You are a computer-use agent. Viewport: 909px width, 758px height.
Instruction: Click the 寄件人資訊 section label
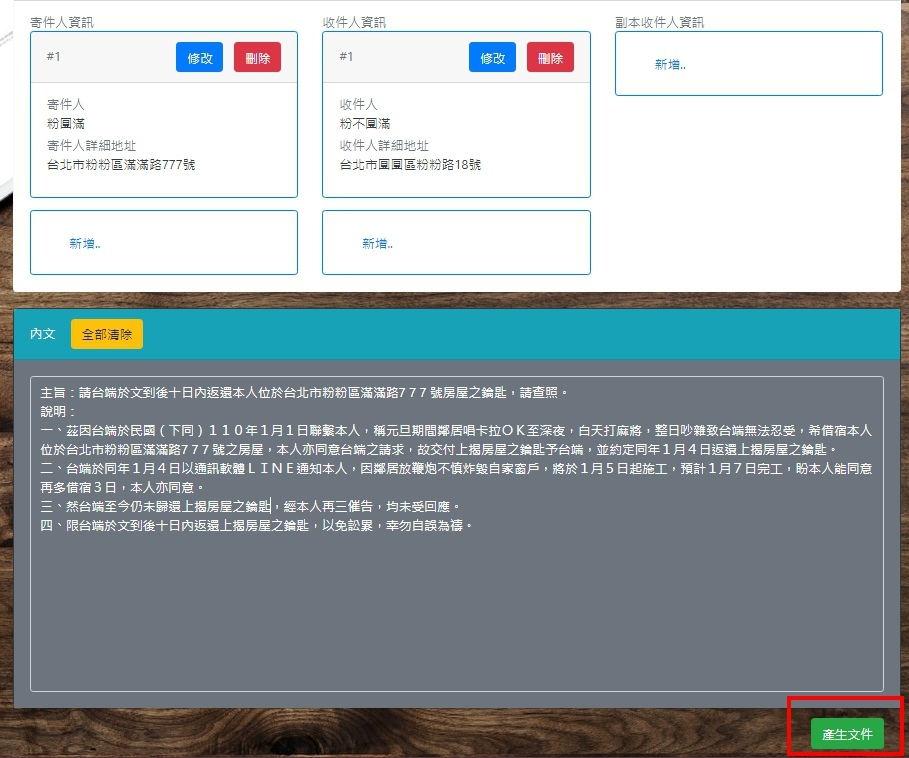(61, 22)
